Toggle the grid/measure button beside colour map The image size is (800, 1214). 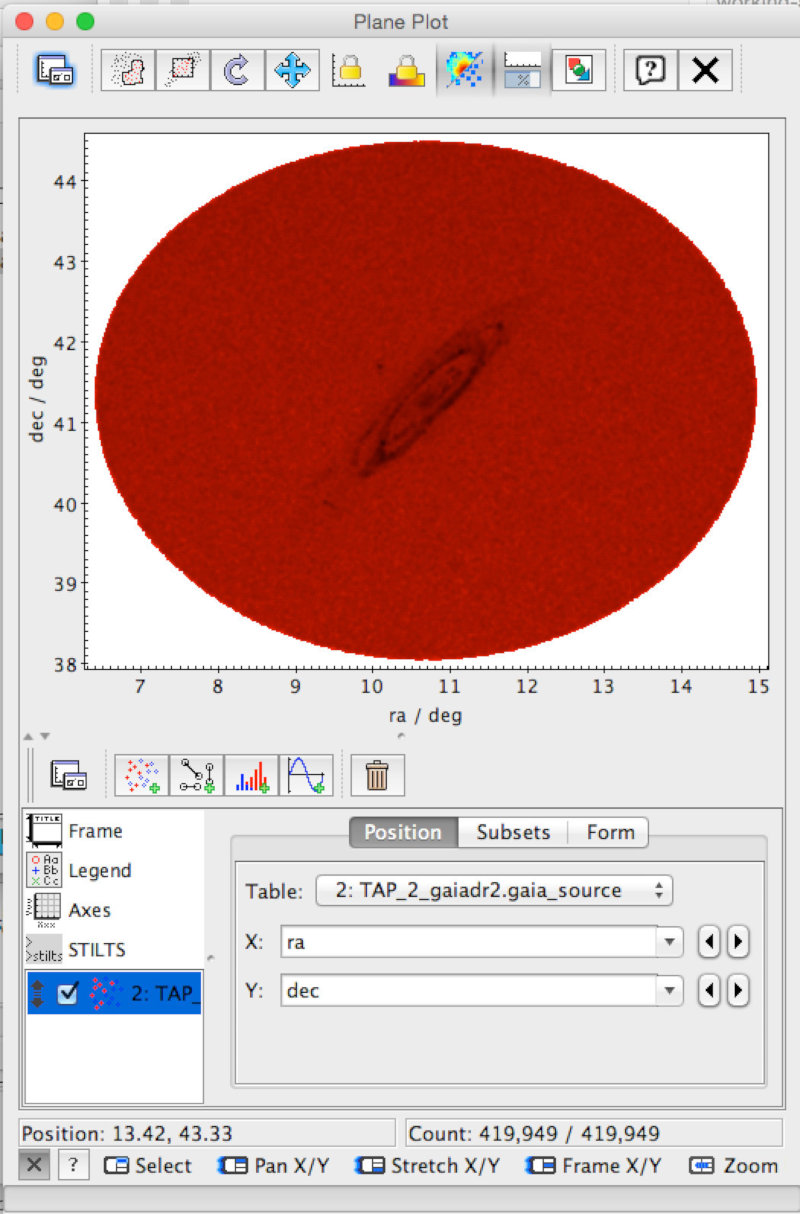(521, 69)
